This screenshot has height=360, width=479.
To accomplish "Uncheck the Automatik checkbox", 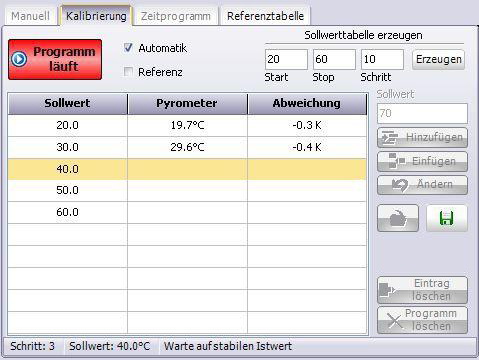I will click(x=128, y=48).
